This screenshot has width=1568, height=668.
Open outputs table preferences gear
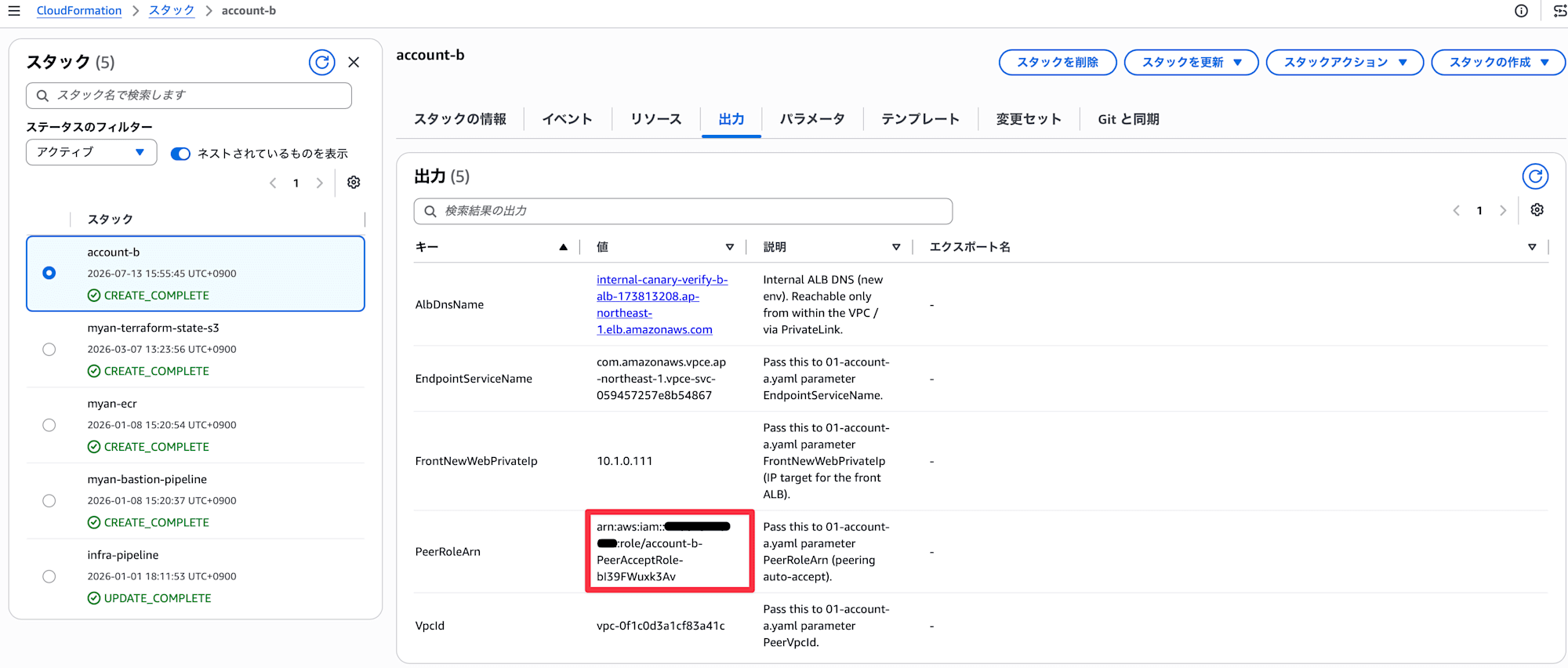point(1537,210)
